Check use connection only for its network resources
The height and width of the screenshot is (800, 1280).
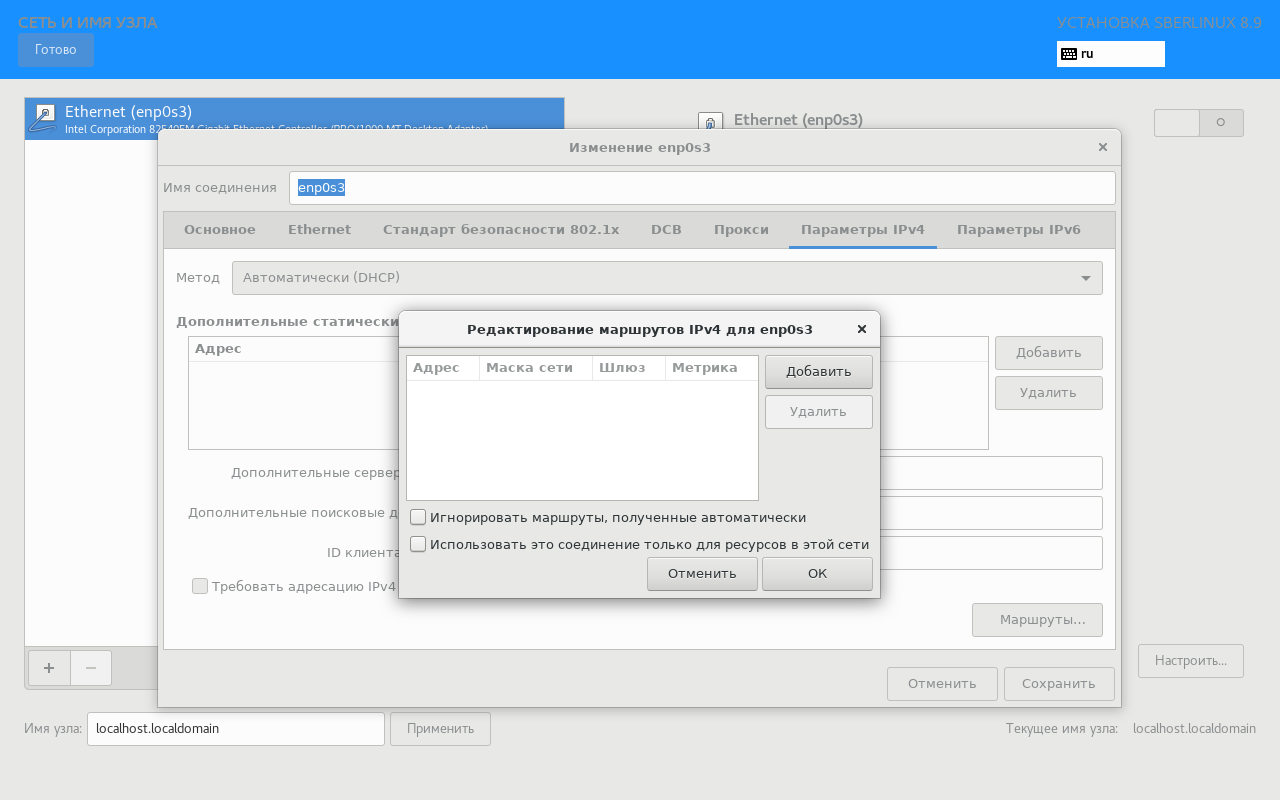[418, 544]
